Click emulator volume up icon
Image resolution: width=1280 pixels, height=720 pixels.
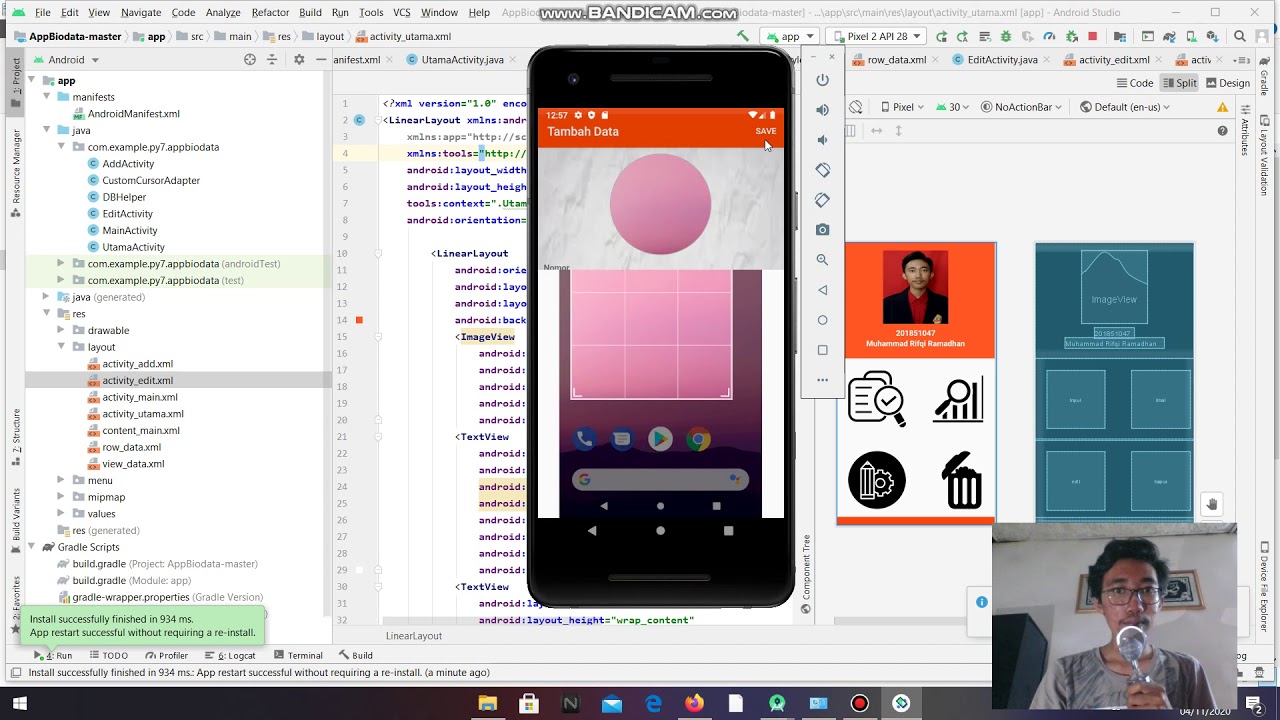(x=822, y=110)
